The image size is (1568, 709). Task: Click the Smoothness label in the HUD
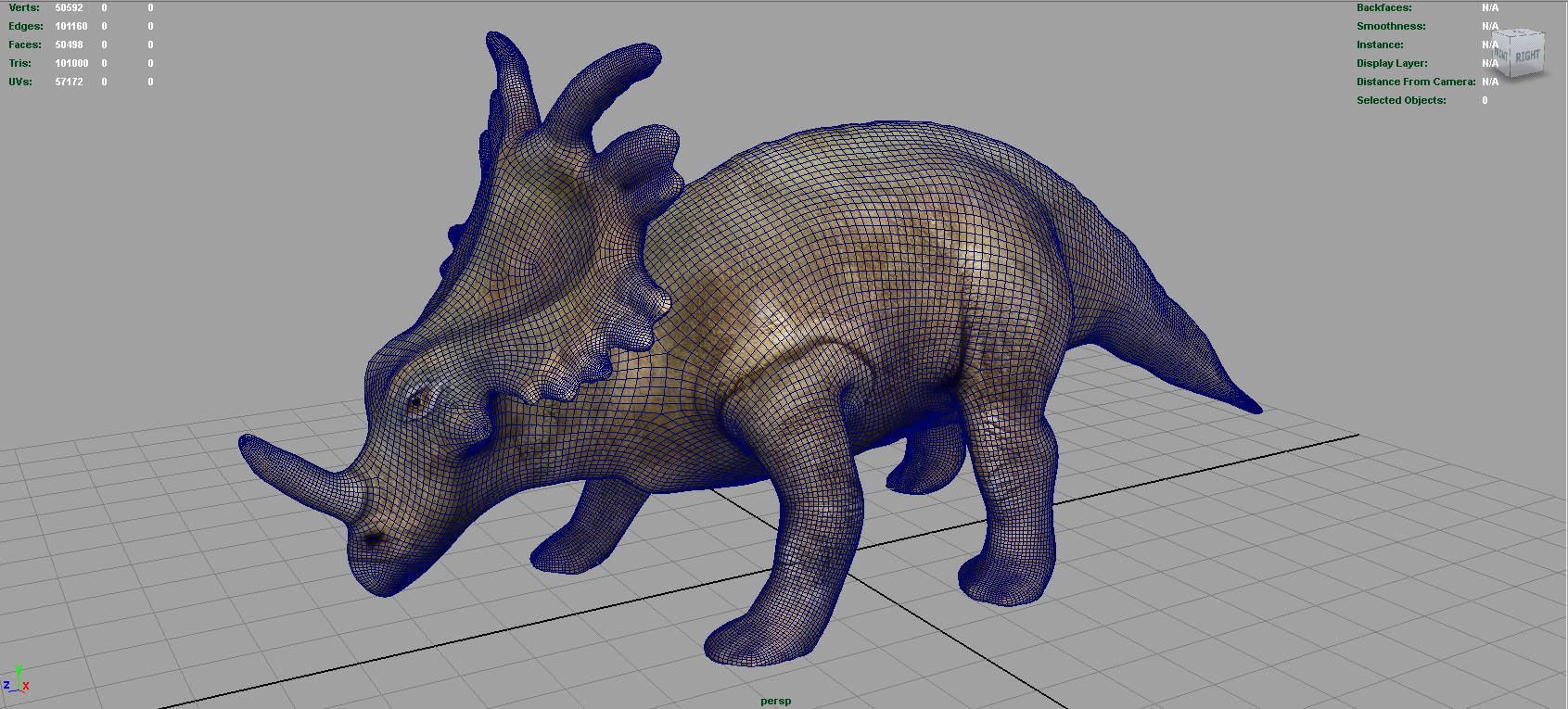point(1391,26)
